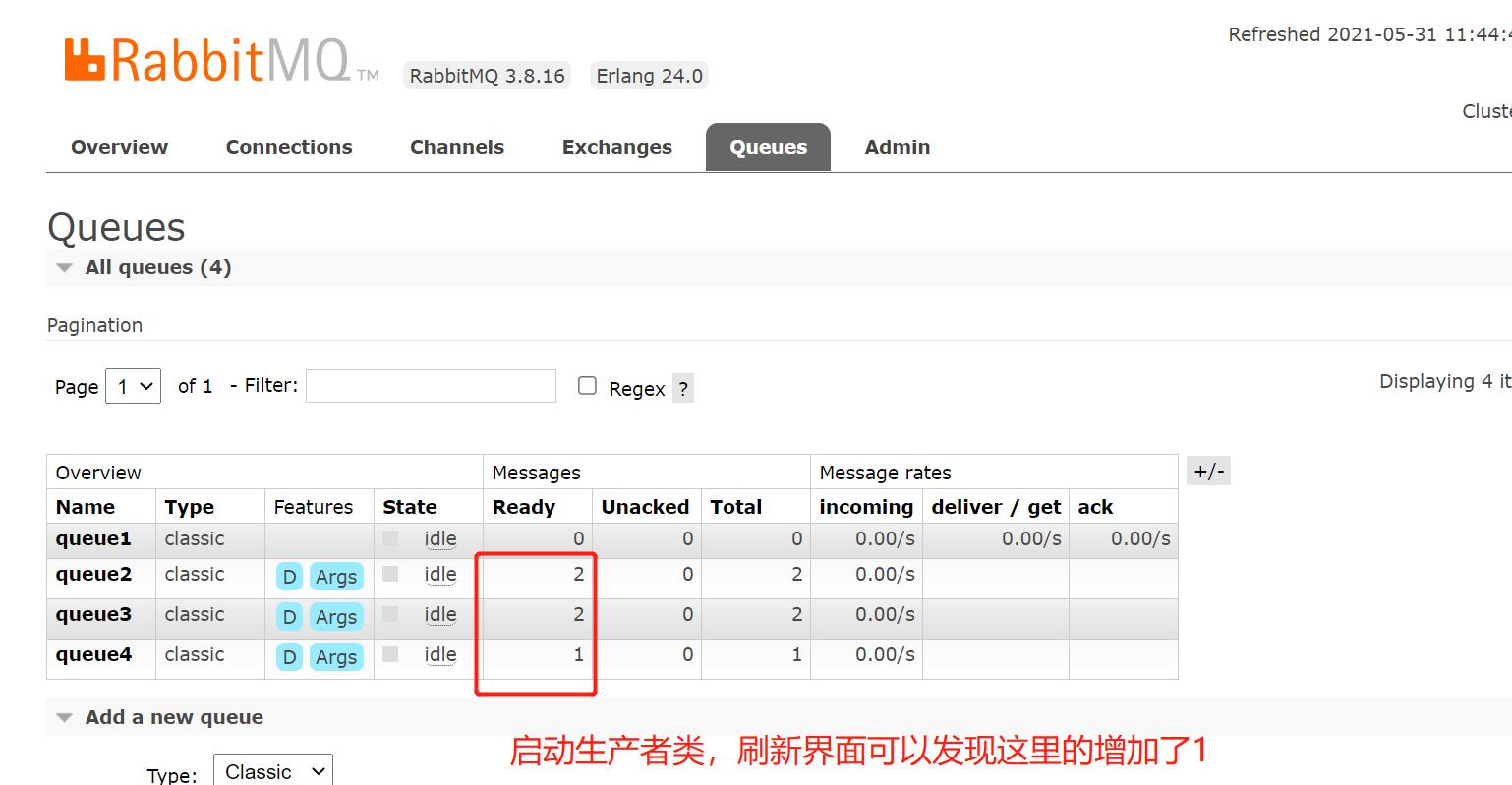Click the D feature badge of queue4
This screenshot has width=1512, height=785.
tap(289, 657)
